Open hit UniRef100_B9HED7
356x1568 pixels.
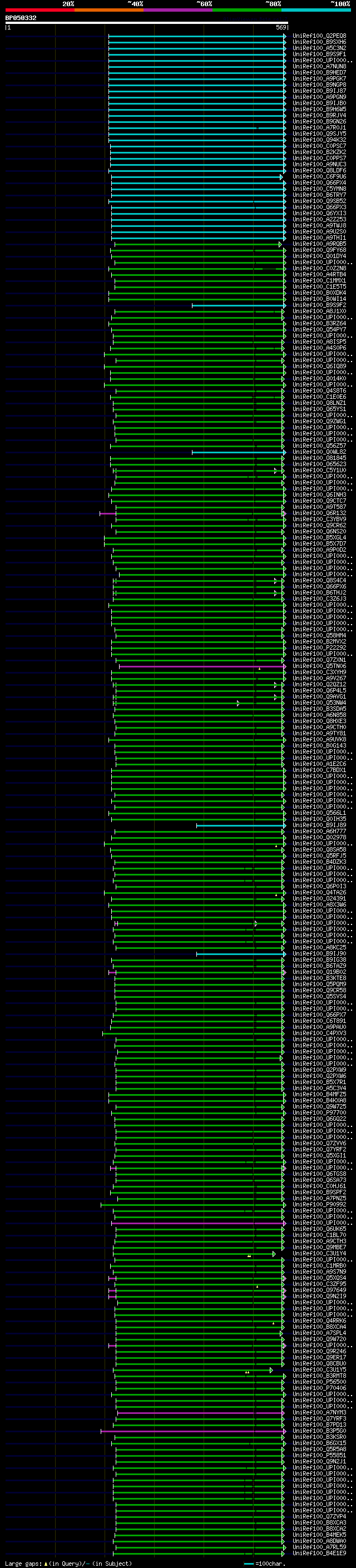click(x=319, y=72)
